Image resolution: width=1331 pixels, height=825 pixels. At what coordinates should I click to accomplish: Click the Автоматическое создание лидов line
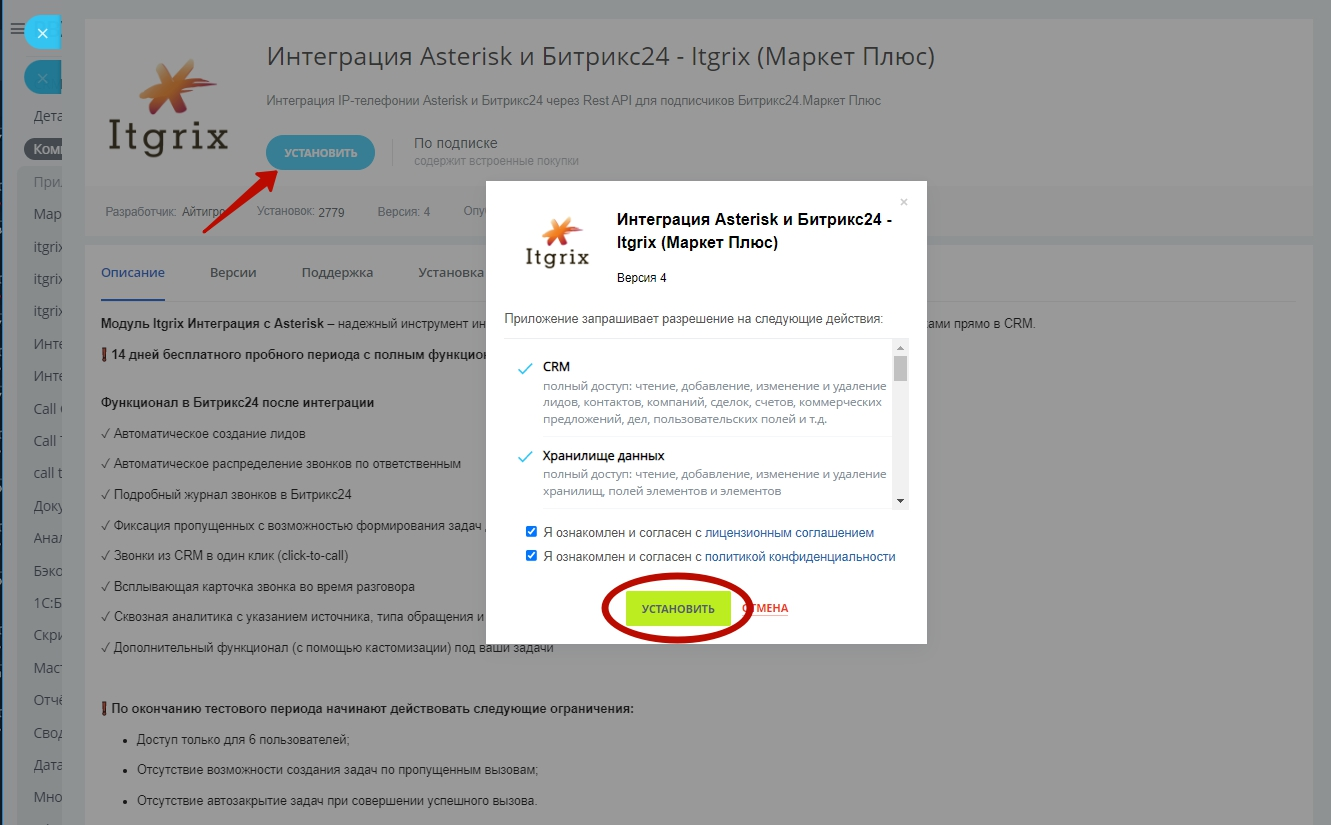pos(203,434)
